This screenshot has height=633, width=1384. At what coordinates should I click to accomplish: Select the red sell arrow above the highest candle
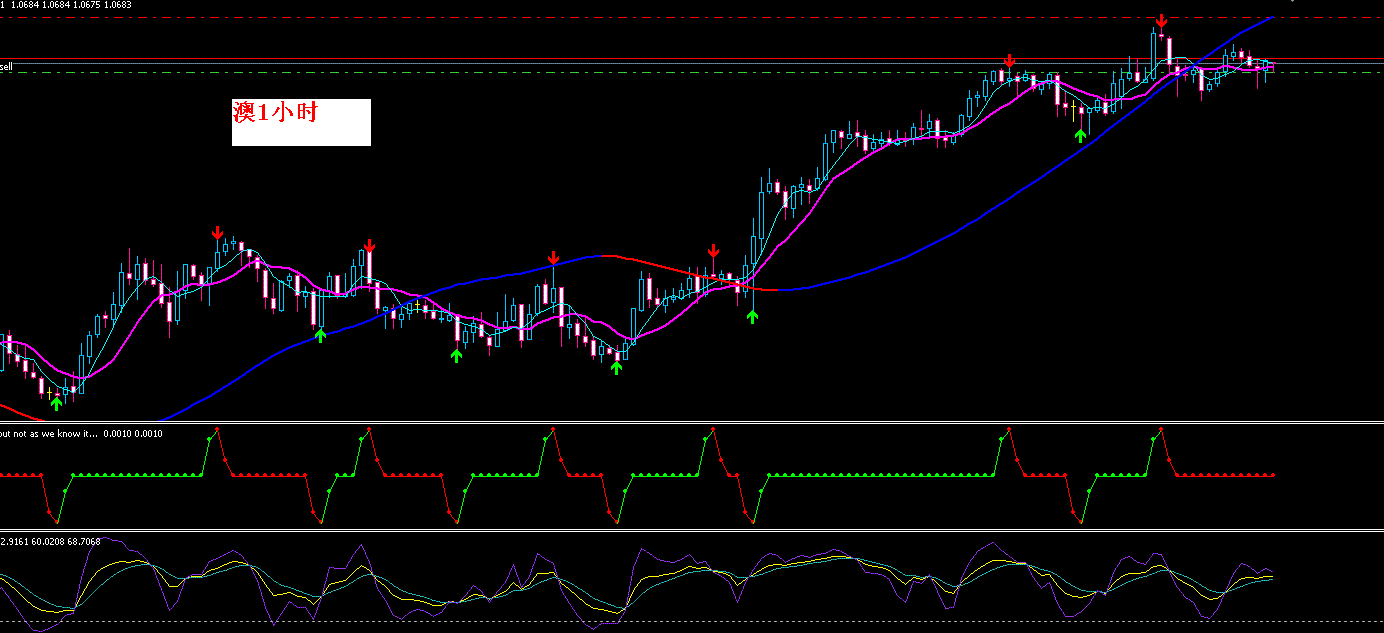pyautogui.click(x=1161, y=21)
